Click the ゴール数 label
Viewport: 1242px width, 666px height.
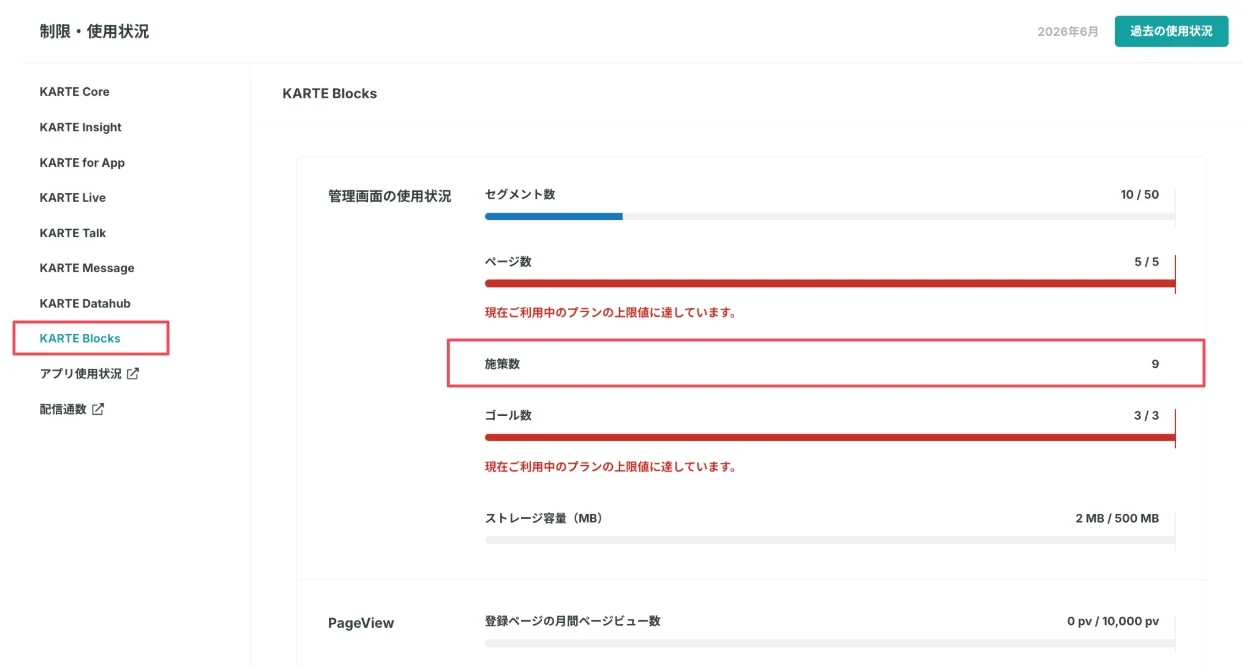tap(508, 415)
